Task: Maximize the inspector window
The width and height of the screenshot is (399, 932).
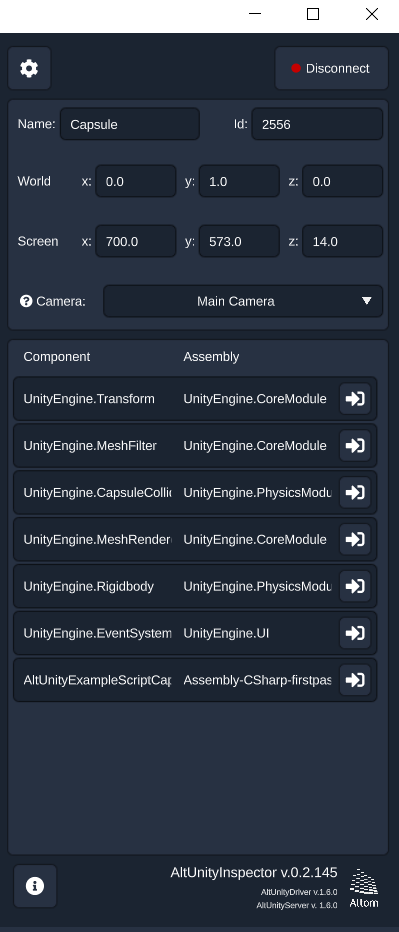Action: [313, 14]
